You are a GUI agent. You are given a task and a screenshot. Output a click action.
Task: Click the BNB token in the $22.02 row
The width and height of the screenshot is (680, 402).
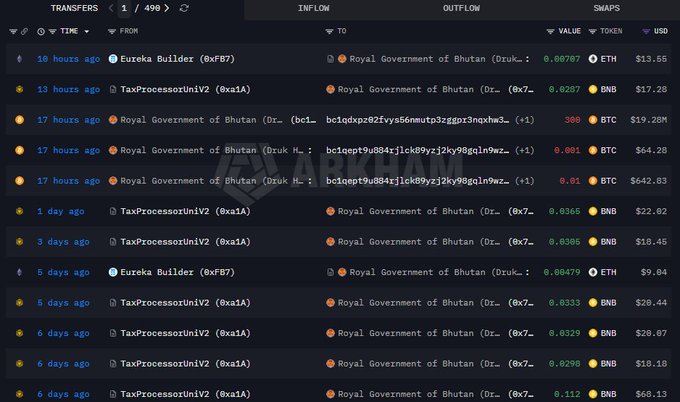tap(602, 211)
